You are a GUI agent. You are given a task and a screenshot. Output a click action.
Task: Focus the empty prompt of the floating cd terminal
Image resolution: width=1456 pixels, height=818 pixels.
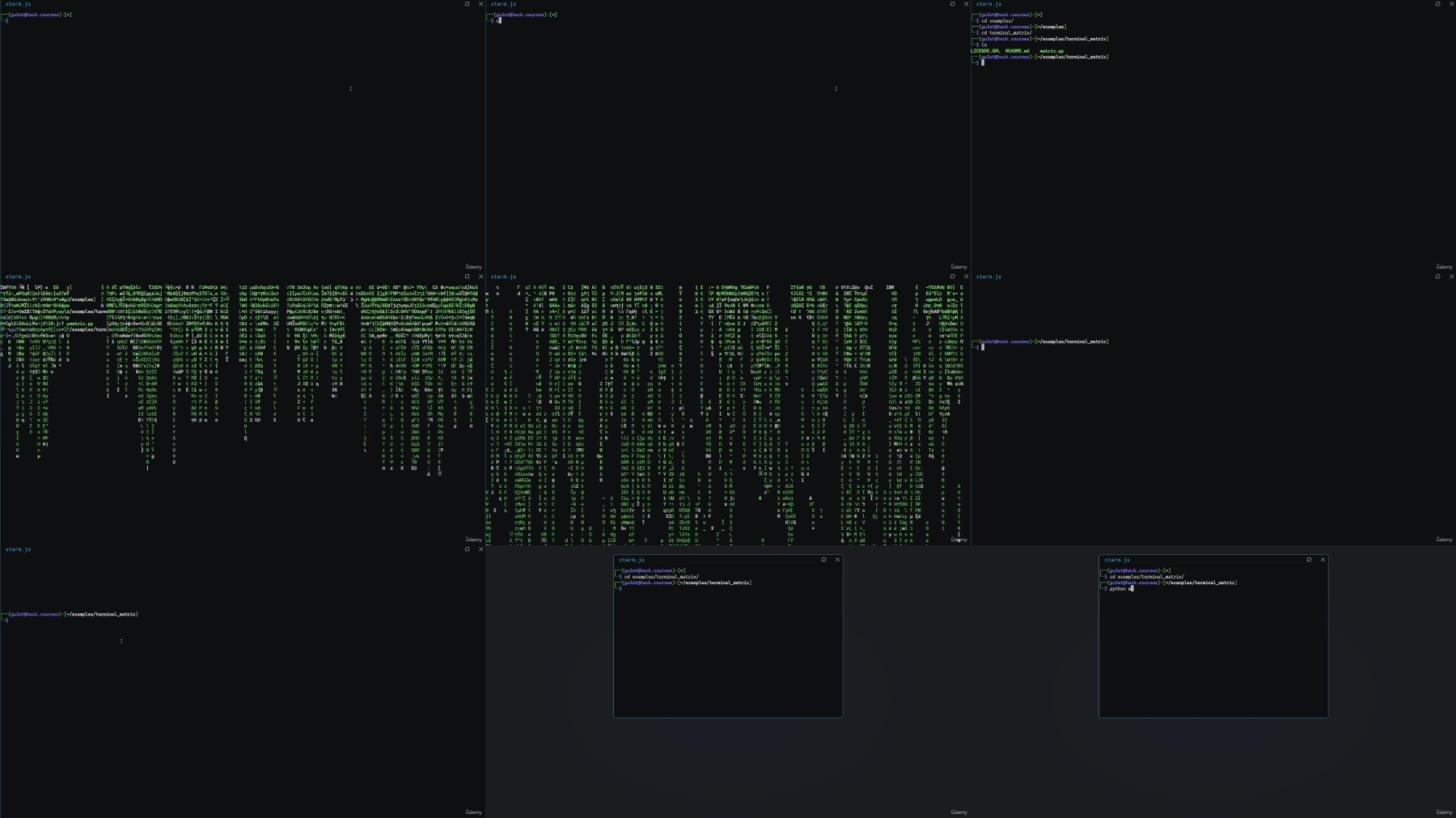tap(621, 589)
